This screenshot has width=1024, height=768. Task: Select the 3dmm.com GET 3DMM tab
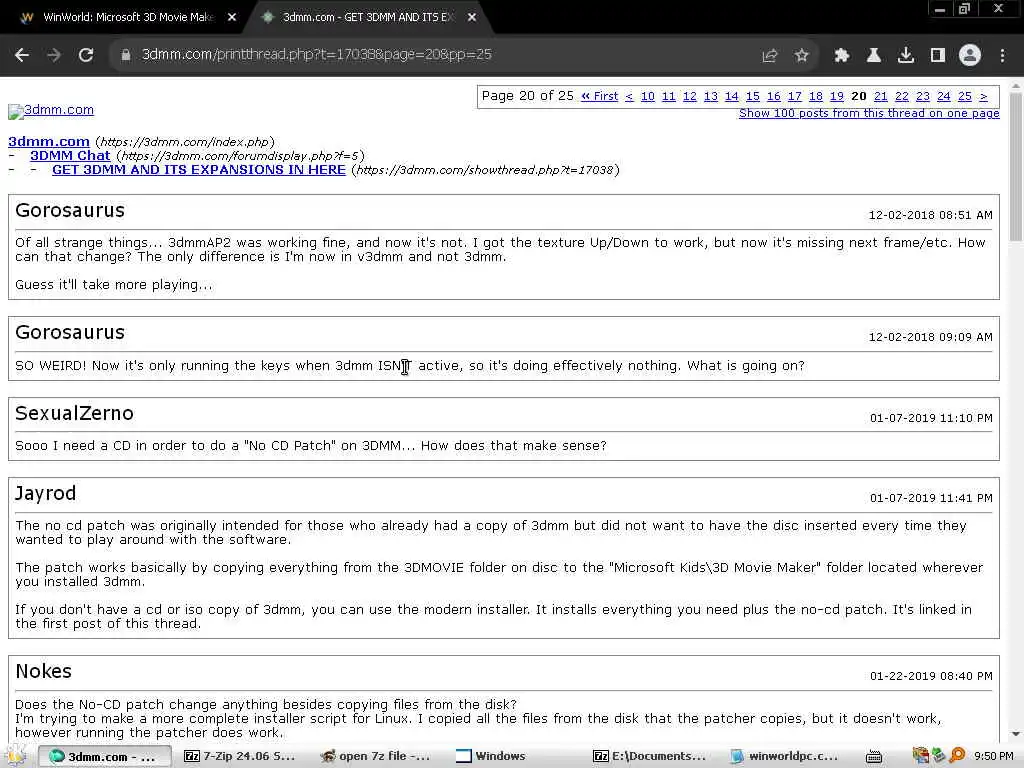click(367, 18)
